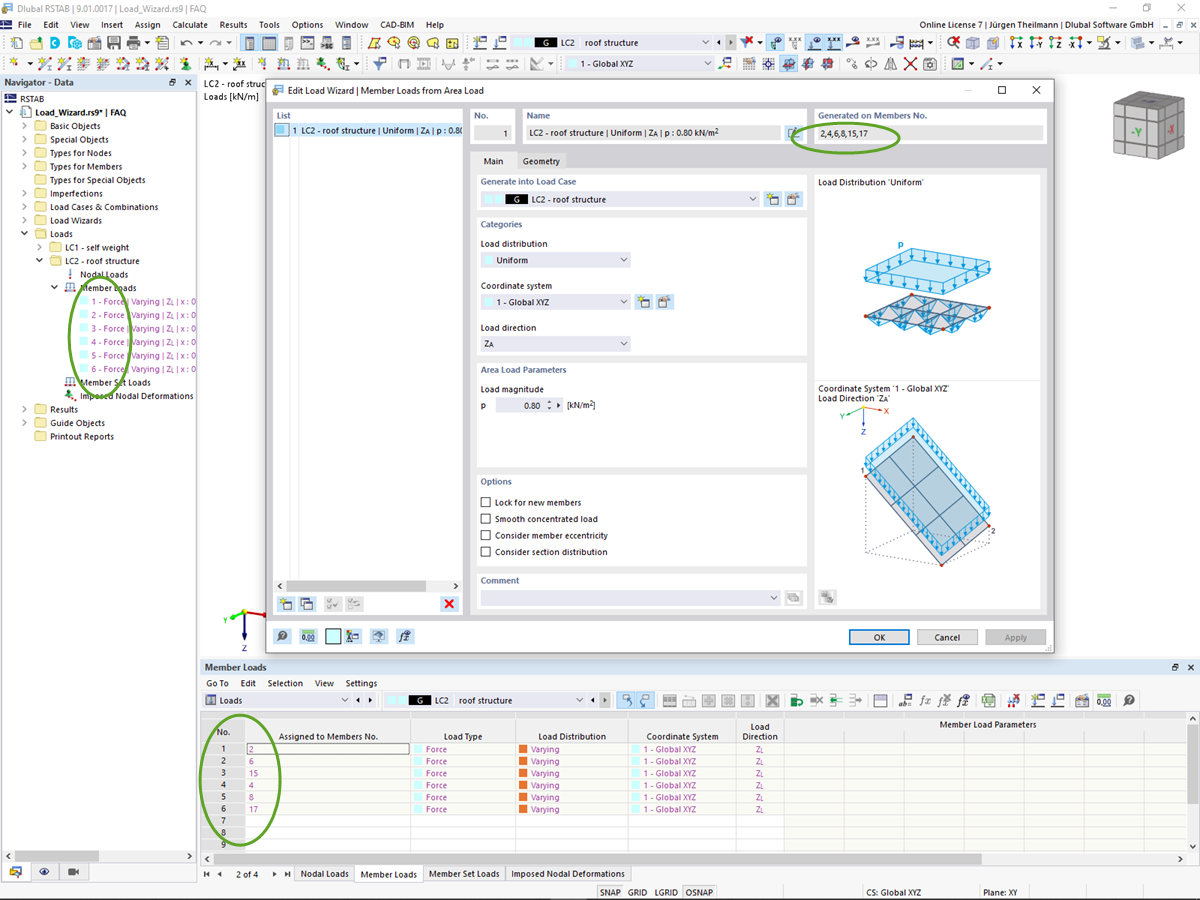
Task: Click magnifier icon at Member Loads toolbar end
Action: 1128,701
